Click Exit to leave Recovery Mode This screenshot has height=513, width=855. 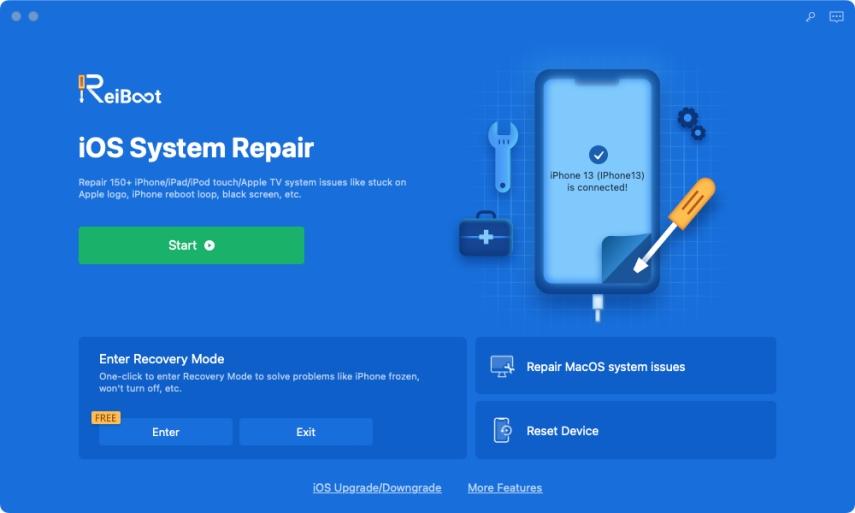point(306,432)
